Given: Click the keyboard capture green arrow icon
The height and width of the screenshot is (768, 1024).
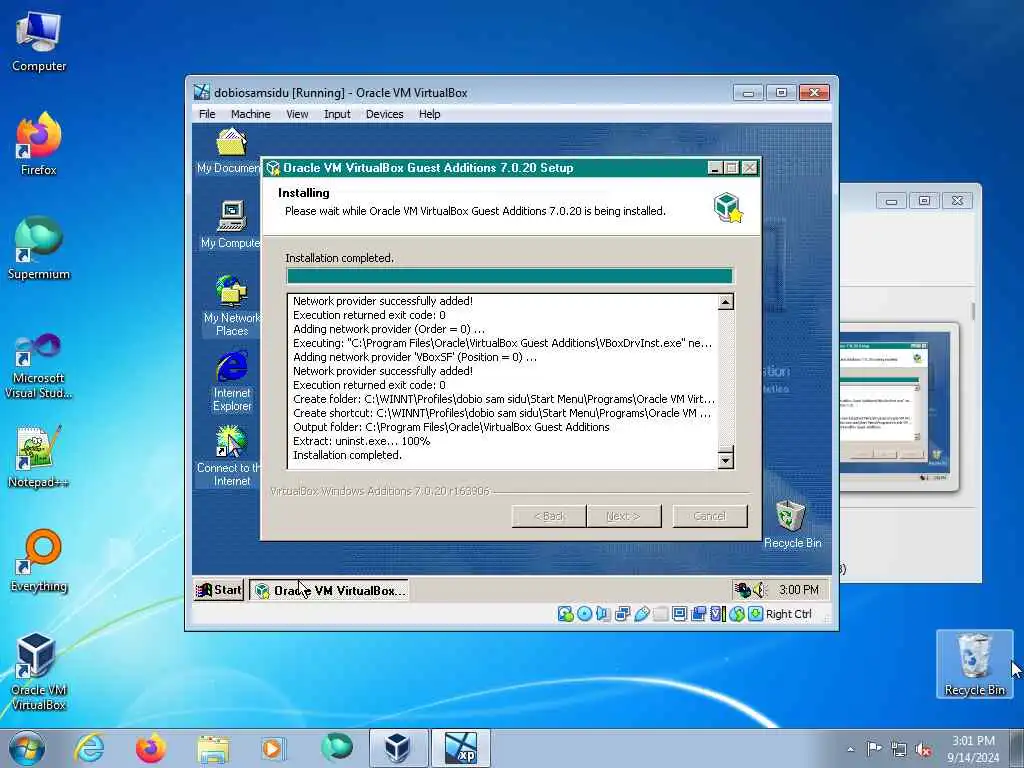Looking at the screenshot, I should [756, 614].
